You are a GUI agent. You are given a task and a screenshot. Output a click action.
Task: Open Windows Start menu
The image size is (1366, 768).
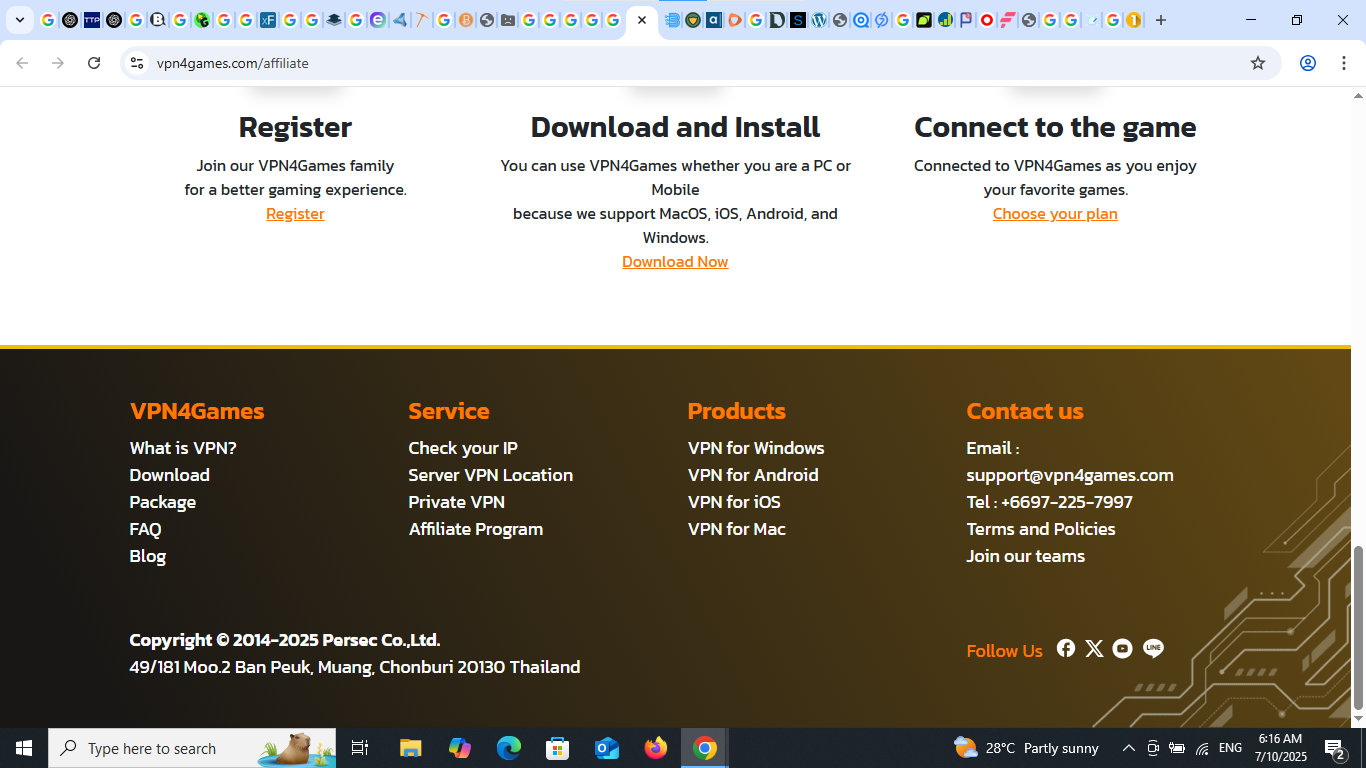coord(24,748)
